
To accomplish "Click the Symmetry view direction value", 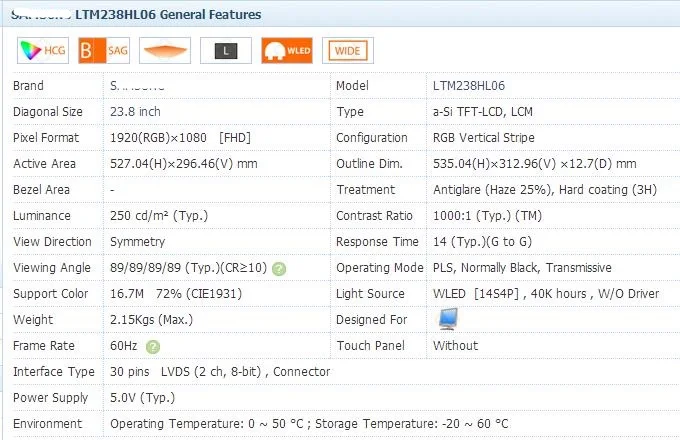I will (x=137, y=242).
